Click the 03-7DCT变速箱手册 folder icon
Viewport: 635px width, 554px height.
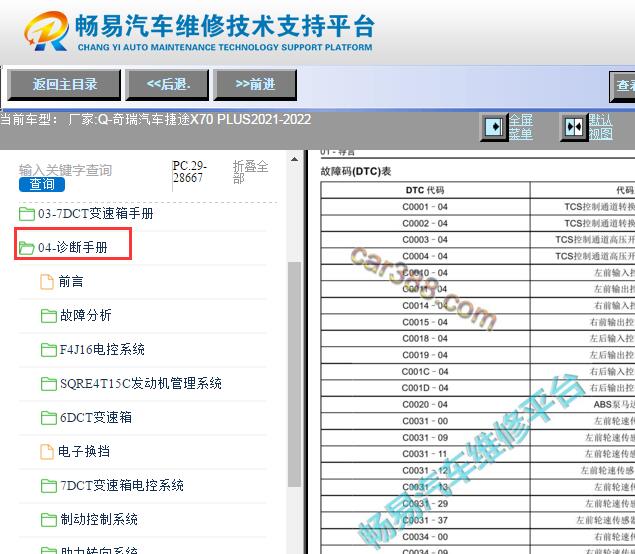coord(27,213)
